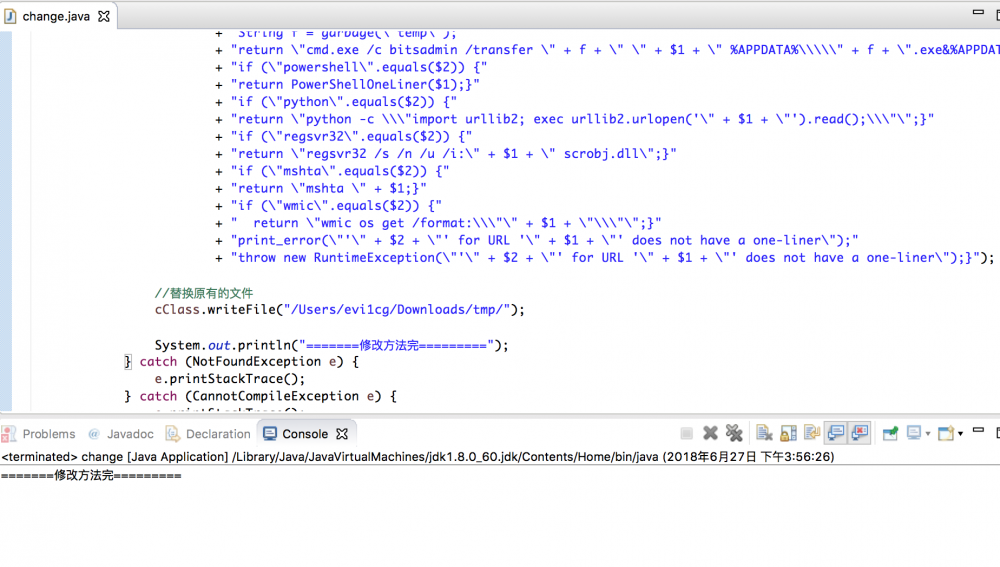Pin the console view

tap(890, 434)
